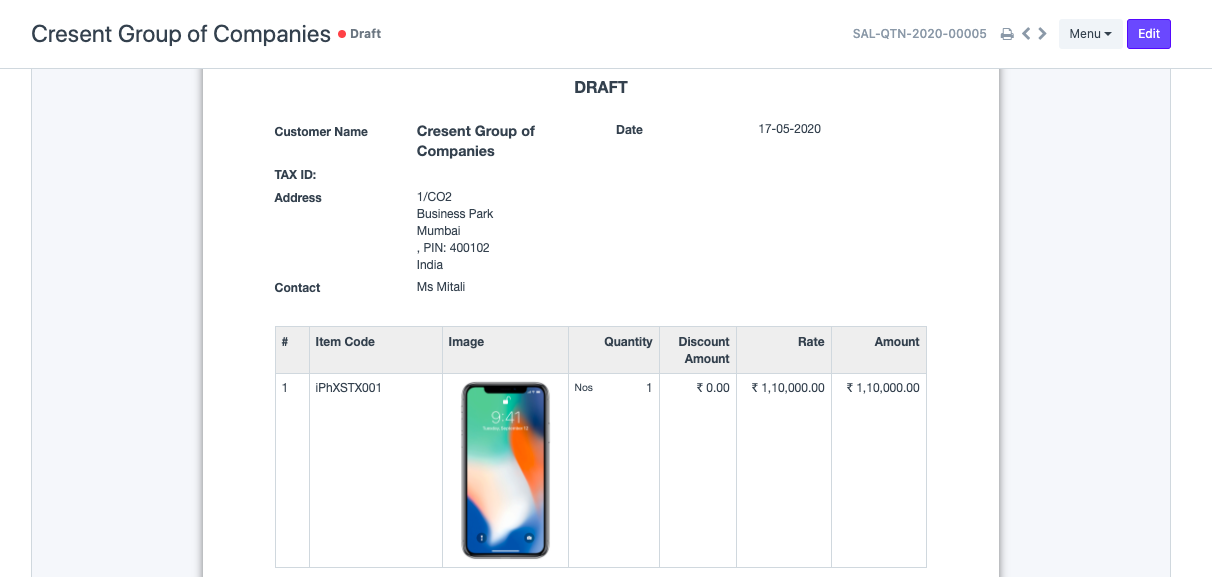1212x577 pixels.
Task: Open the Menu dropdown
Action: pos(1090,34)
